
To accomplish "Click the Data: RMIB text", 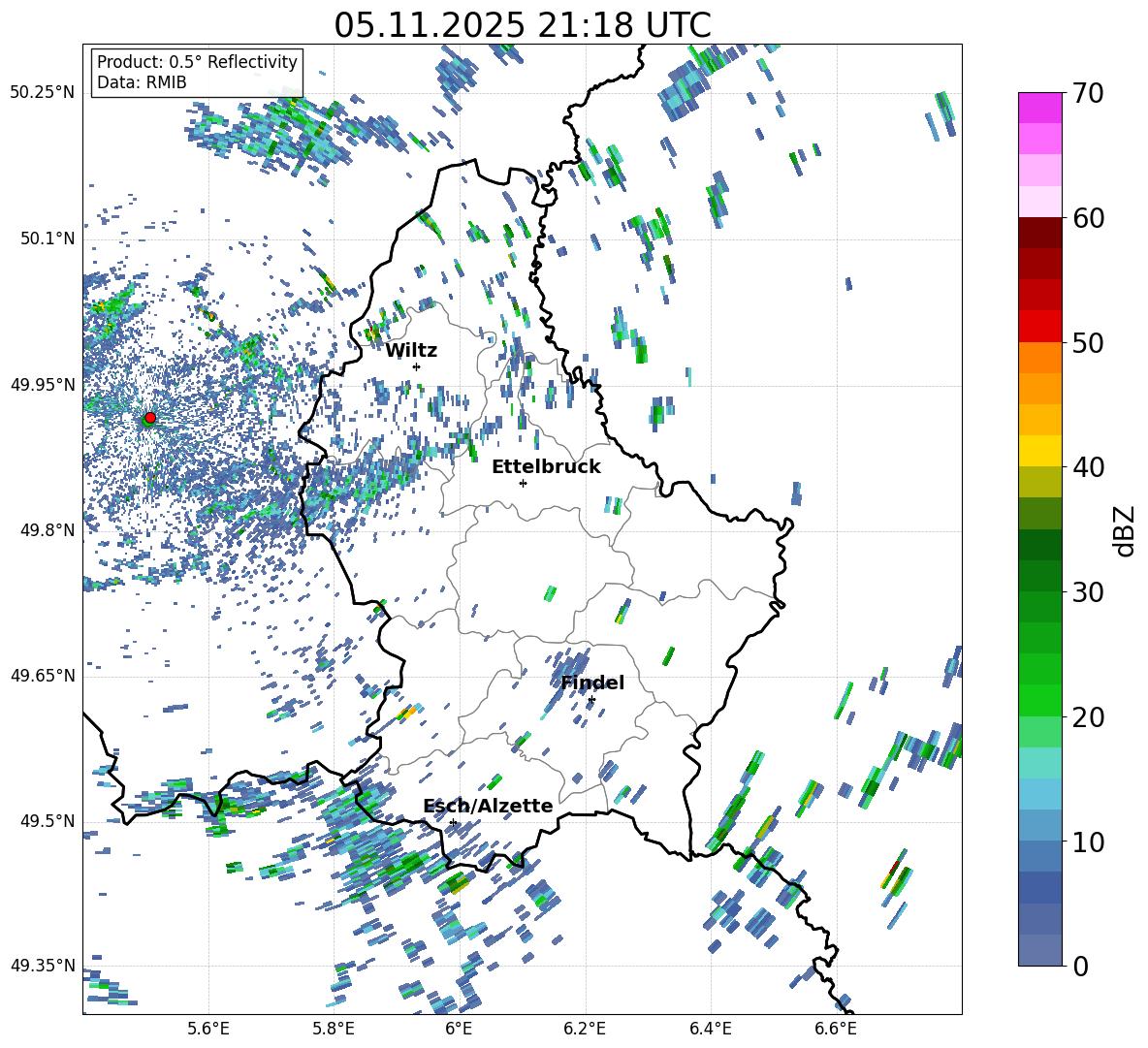I will [x=142, y=82].
